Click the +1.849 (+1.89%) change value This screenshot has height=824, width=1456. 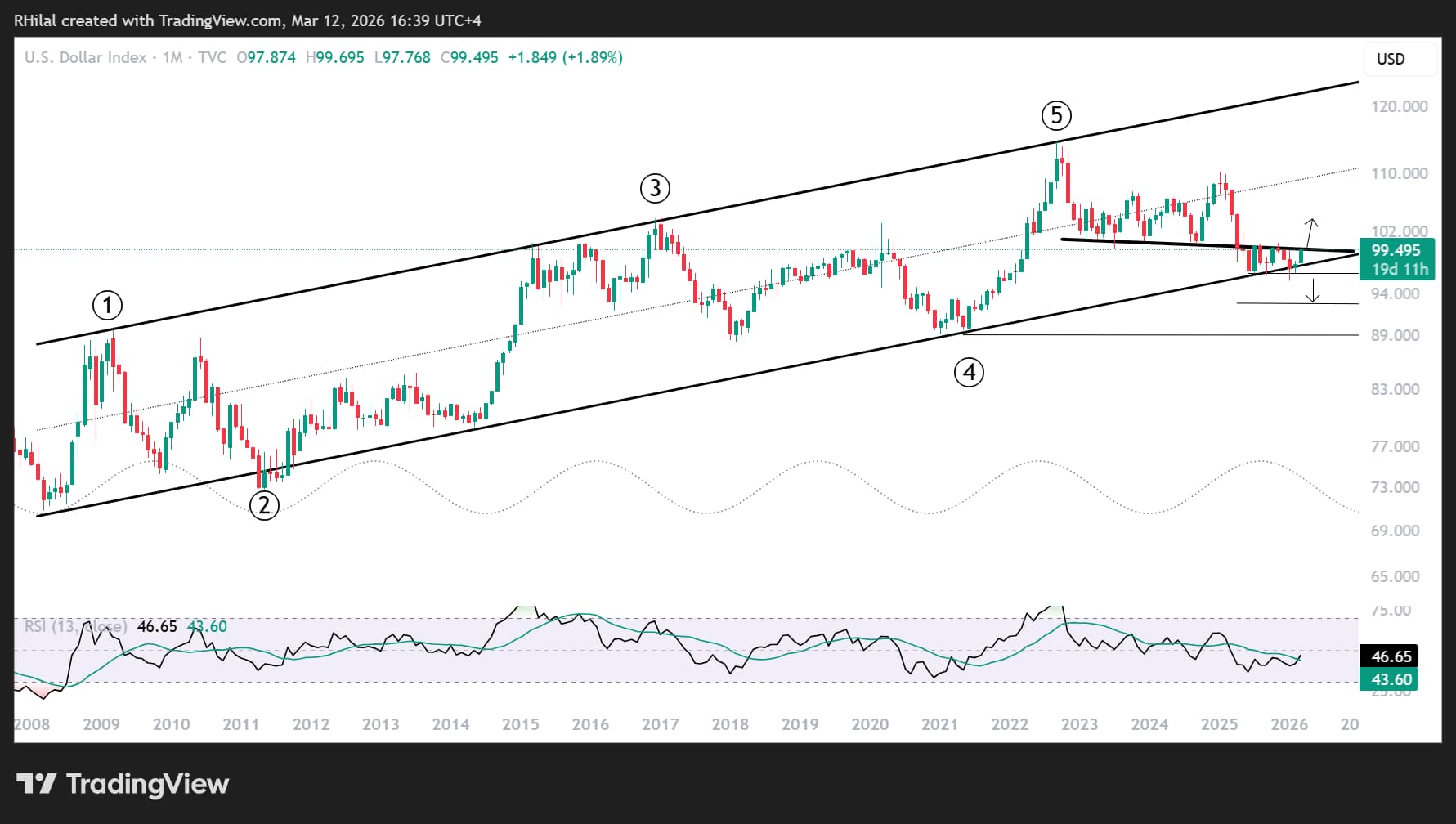(565, 57)
